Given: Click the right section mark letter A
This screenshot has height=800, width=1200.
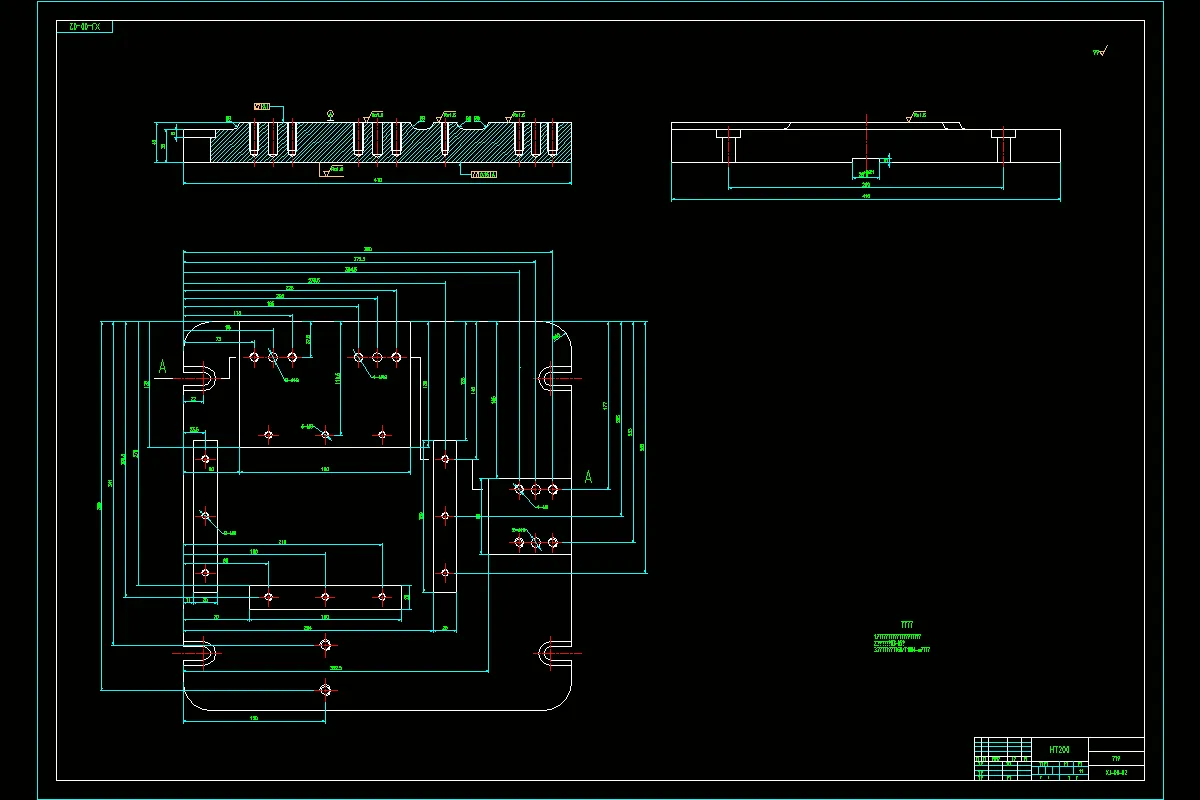Looking at the screenshot, I should click(588, 477).
